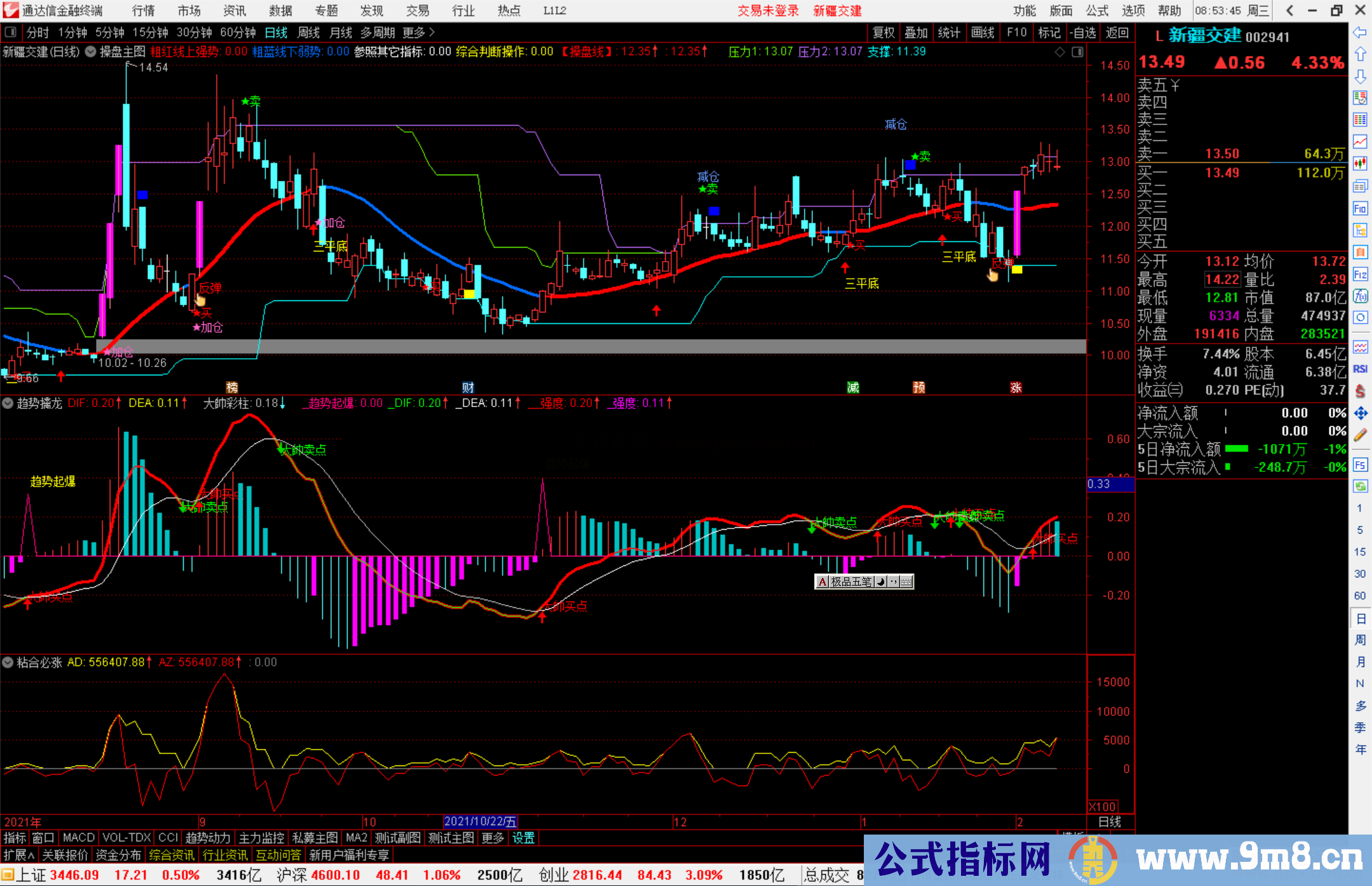Select the MACD indicator tab at bottom
Screen dimensions: 1372x886
(78, 838)
